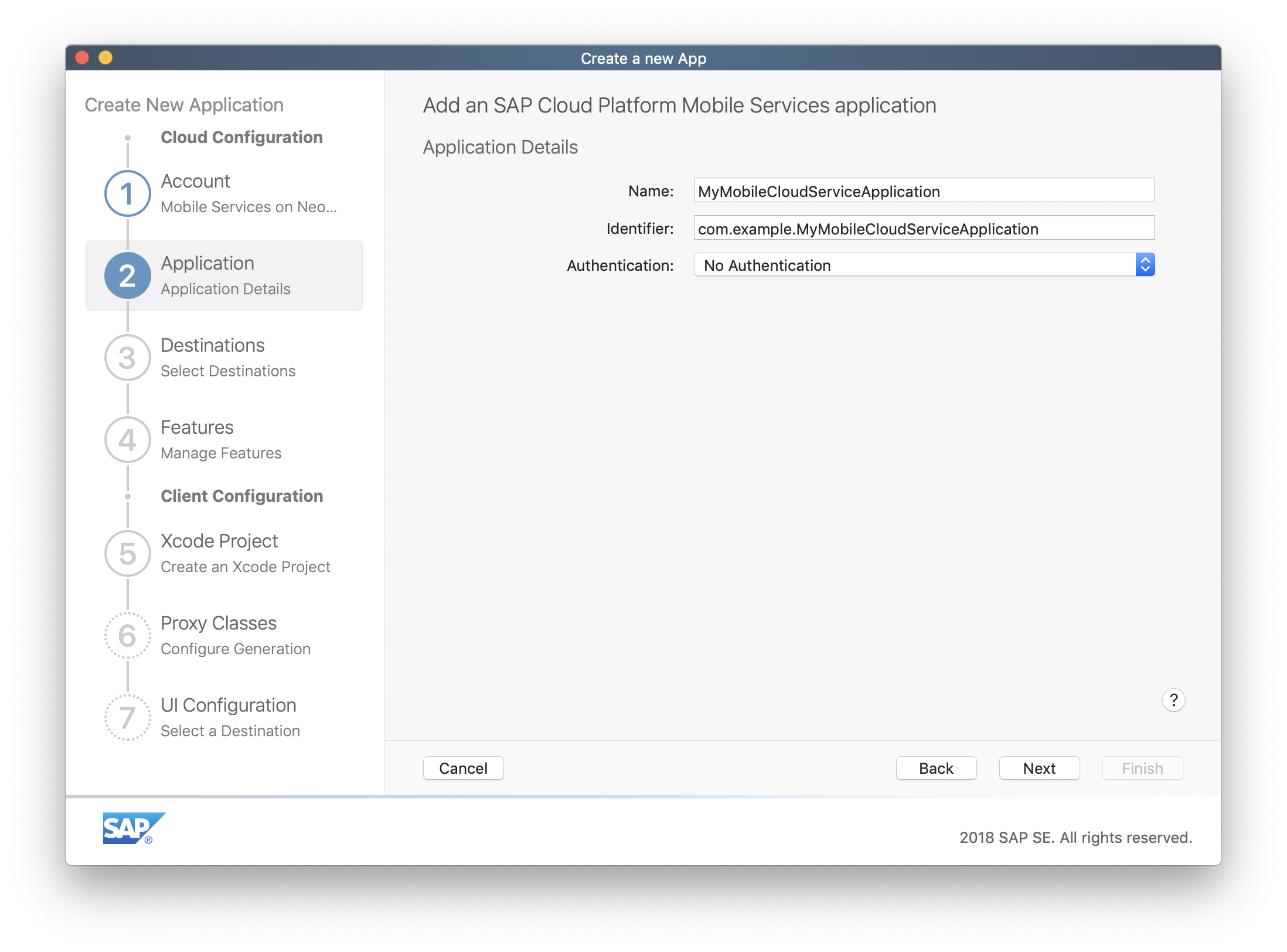Select the UI Configuration step label

pos(229,705)
